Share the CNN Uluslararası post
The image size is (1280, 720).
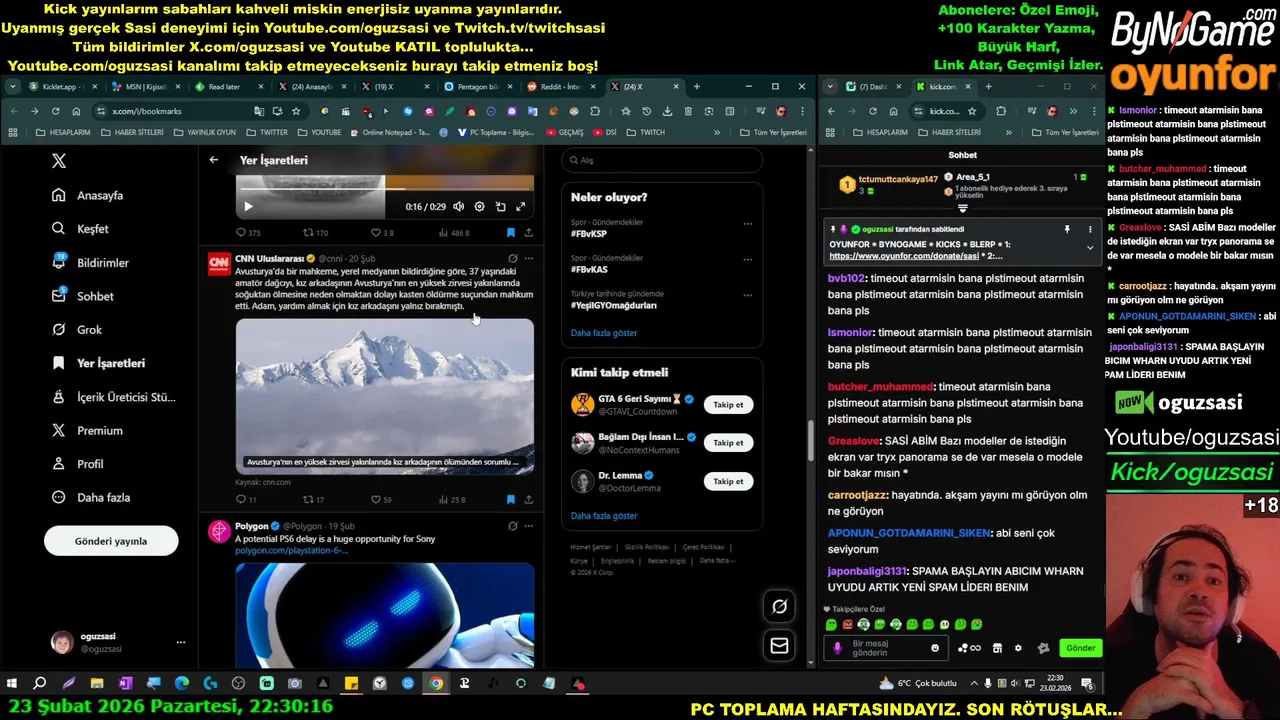coord(528,499)
